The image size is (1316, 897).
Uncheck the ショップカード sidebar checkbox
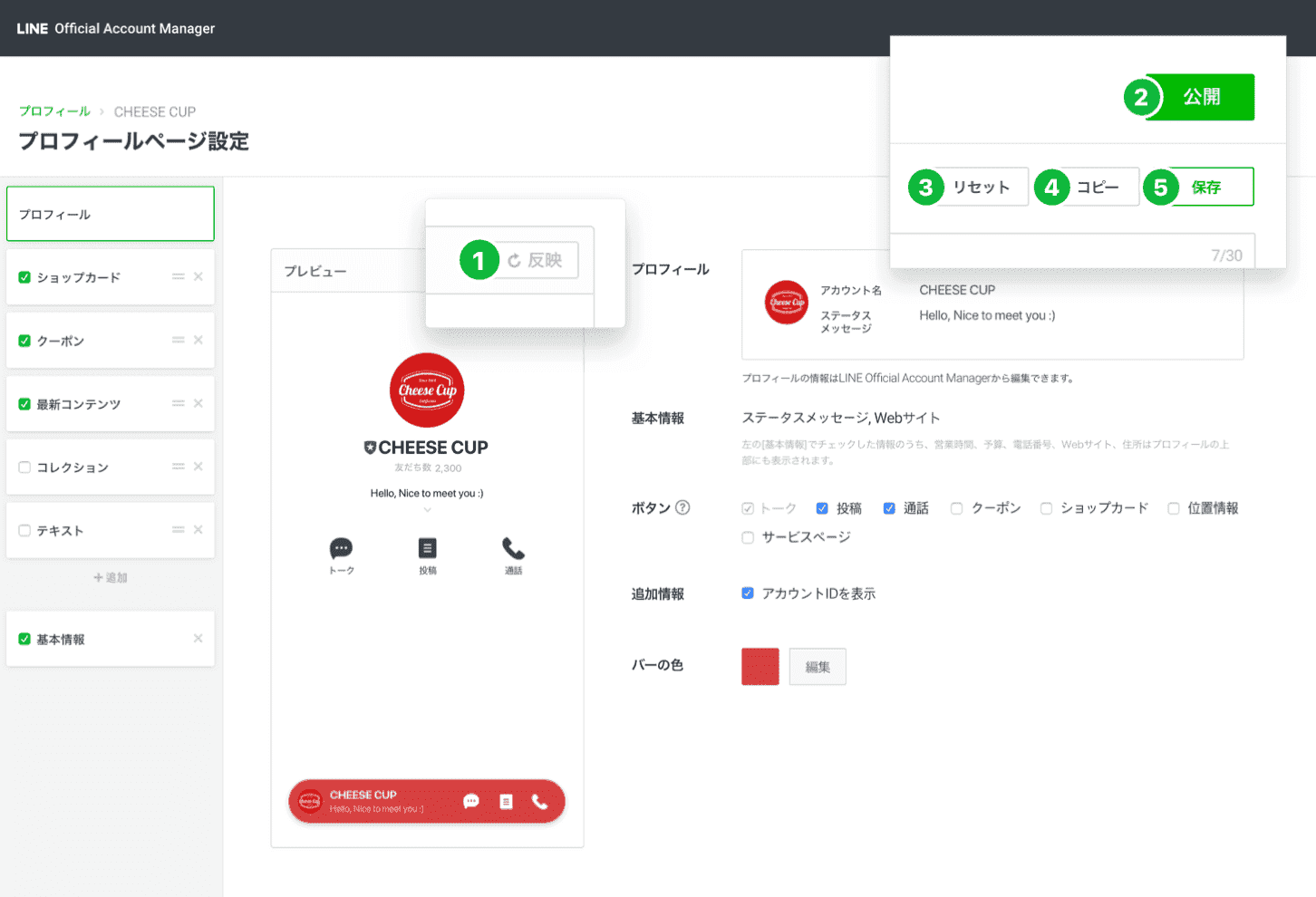pyautogui.click(x=24, y=277)
